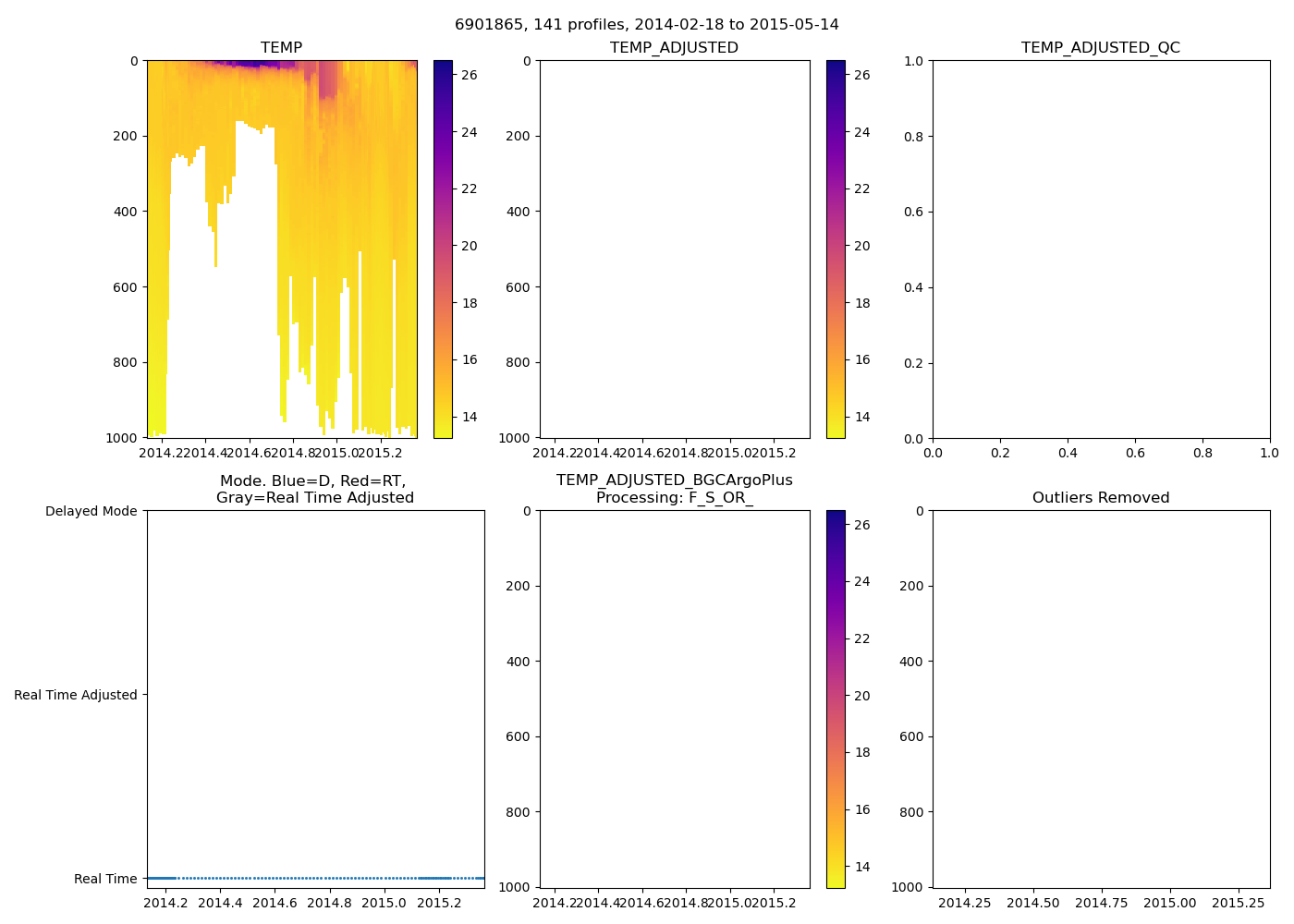Click the TEMP subplot title
The image size is (1294, 924).
tap(281, 48)
